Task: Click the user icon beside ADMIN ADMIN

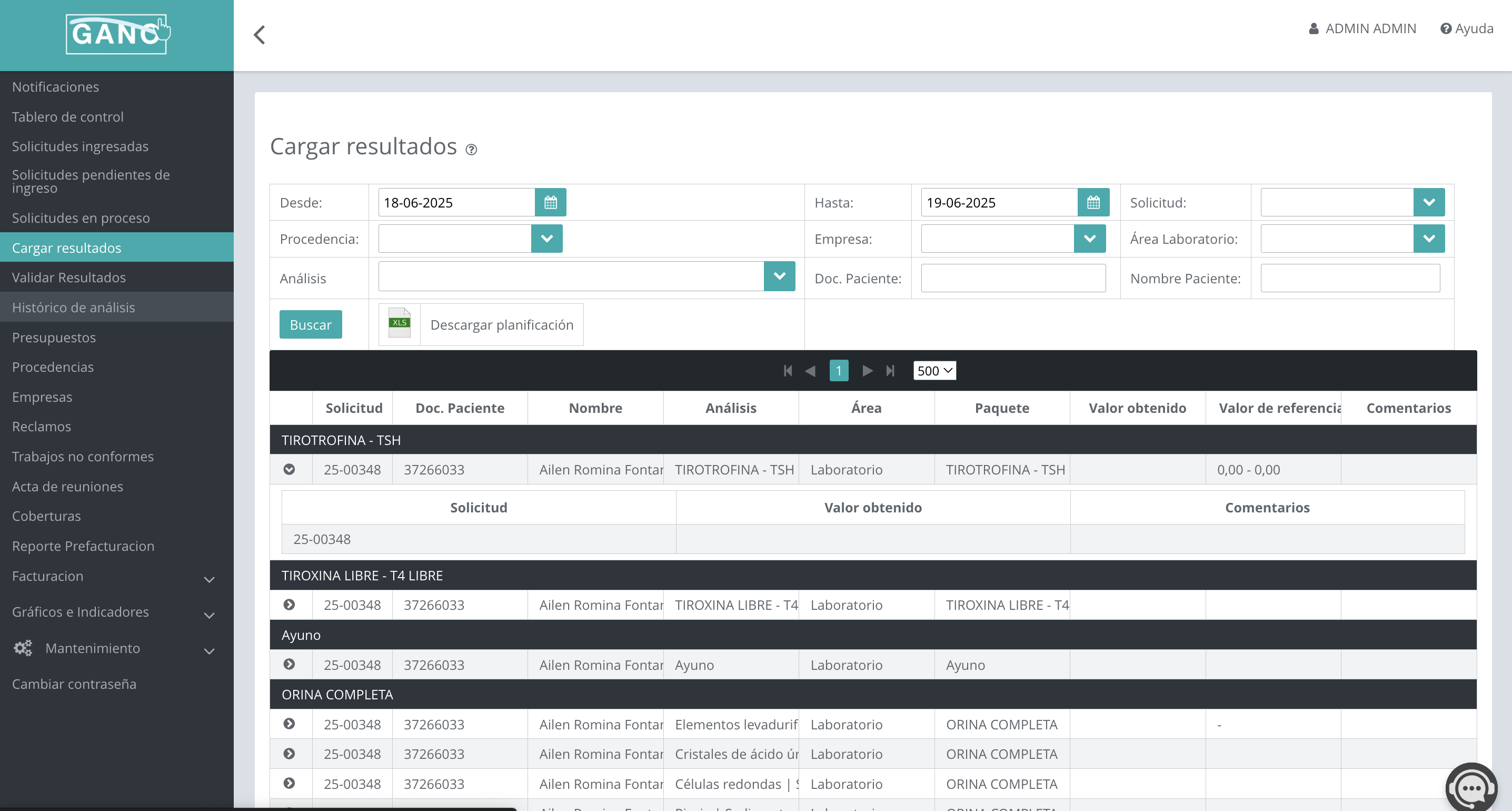Action: (x=1313, y=28)
